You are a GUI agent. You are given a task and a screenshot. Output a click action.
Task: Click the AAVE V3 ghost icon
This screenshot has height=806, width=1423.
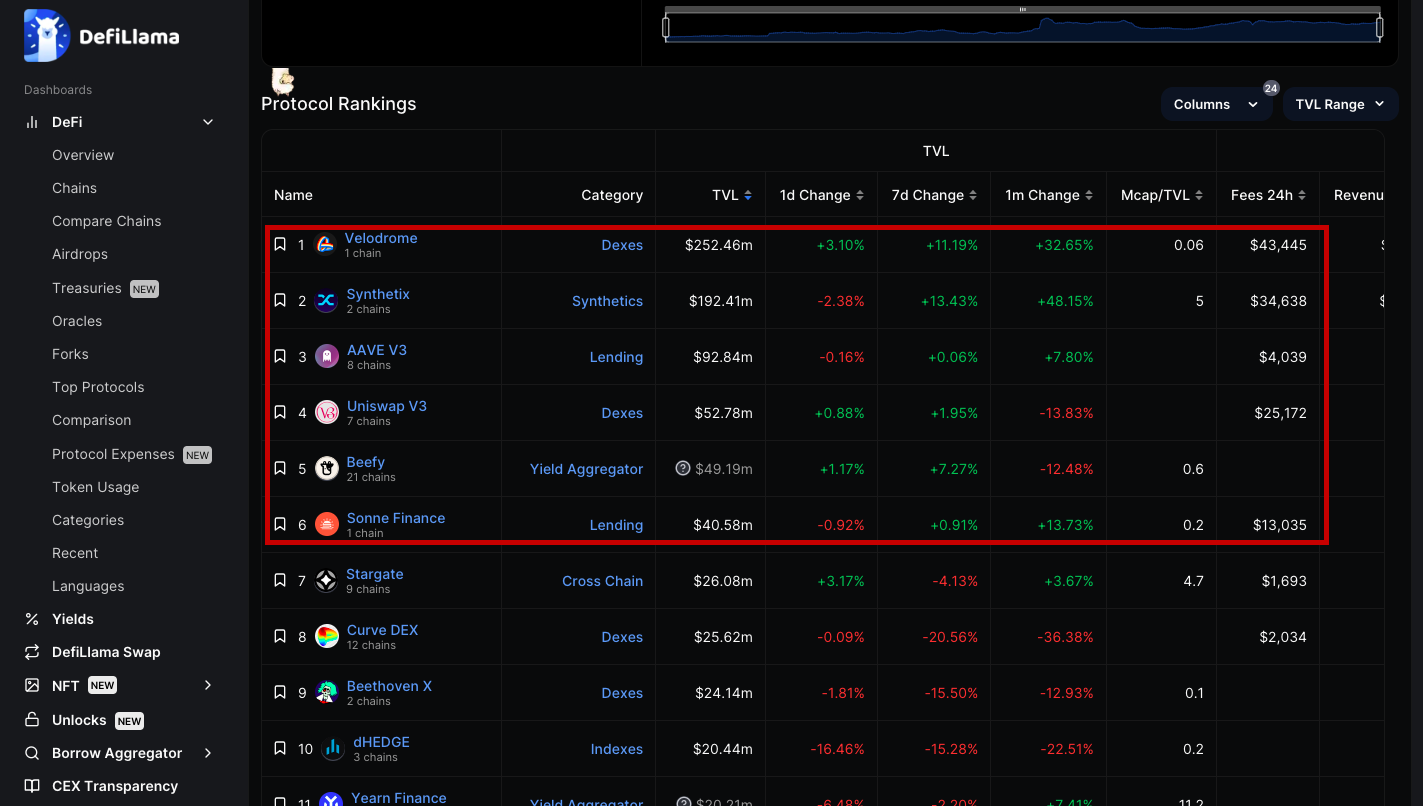pyautogui.click(x=327, y=357)
